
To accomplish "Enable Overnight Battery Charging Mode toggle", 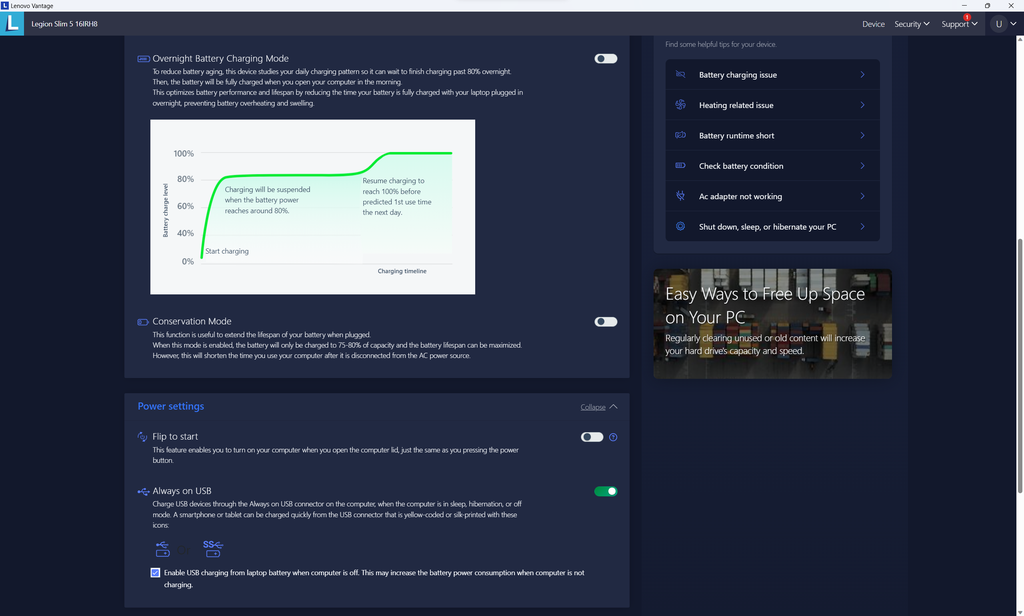I will tap(605, 59).
